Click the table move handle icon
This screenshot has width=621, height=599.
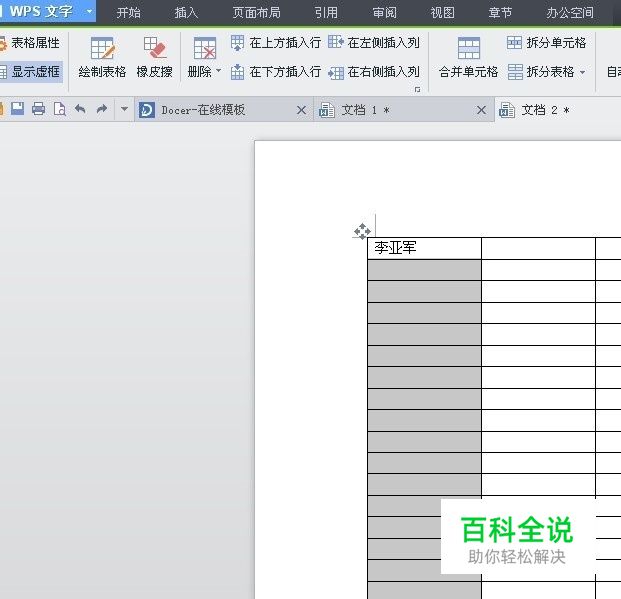[362, 231]
